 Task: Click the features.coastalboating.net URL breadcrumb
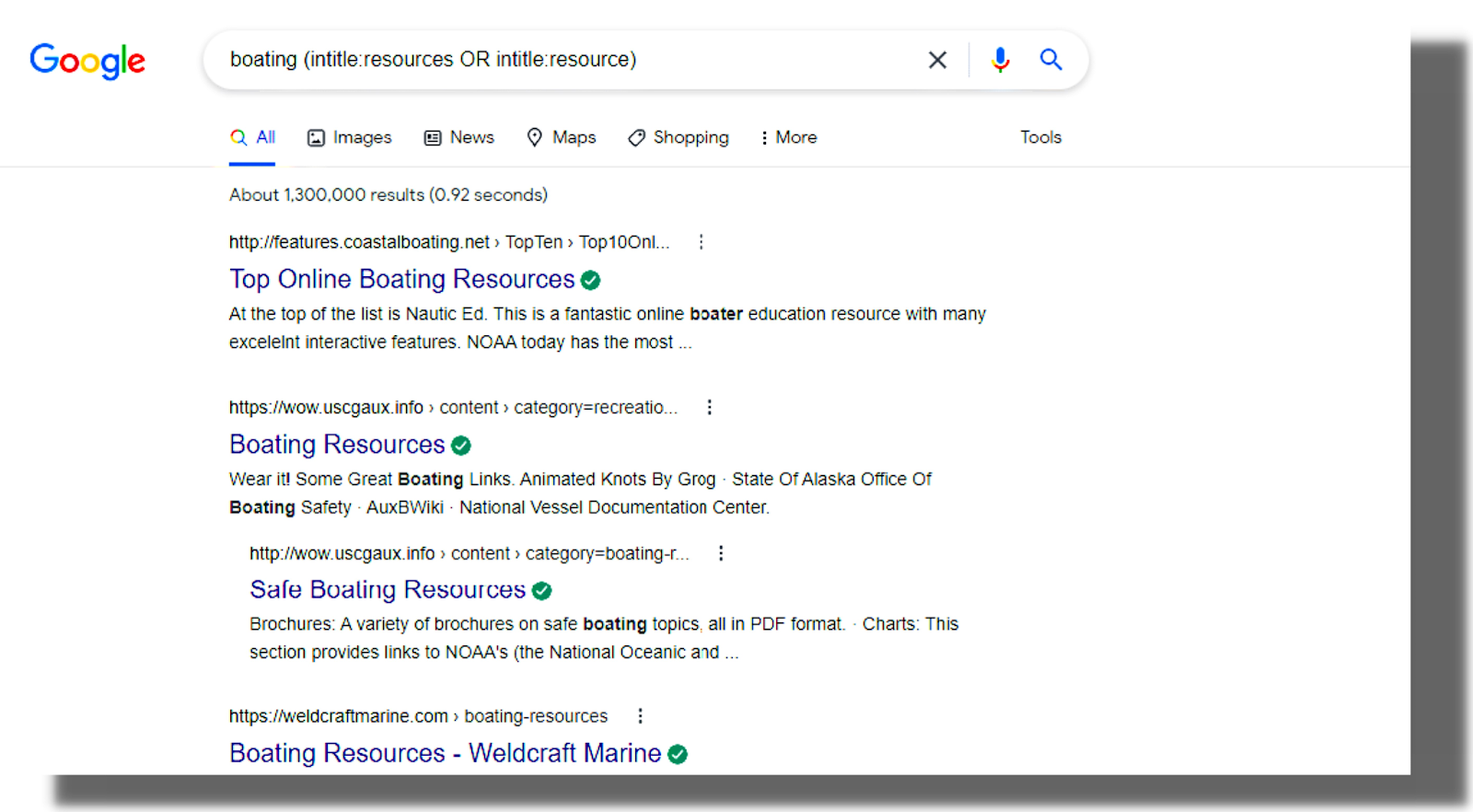click(x=449, y=242)
